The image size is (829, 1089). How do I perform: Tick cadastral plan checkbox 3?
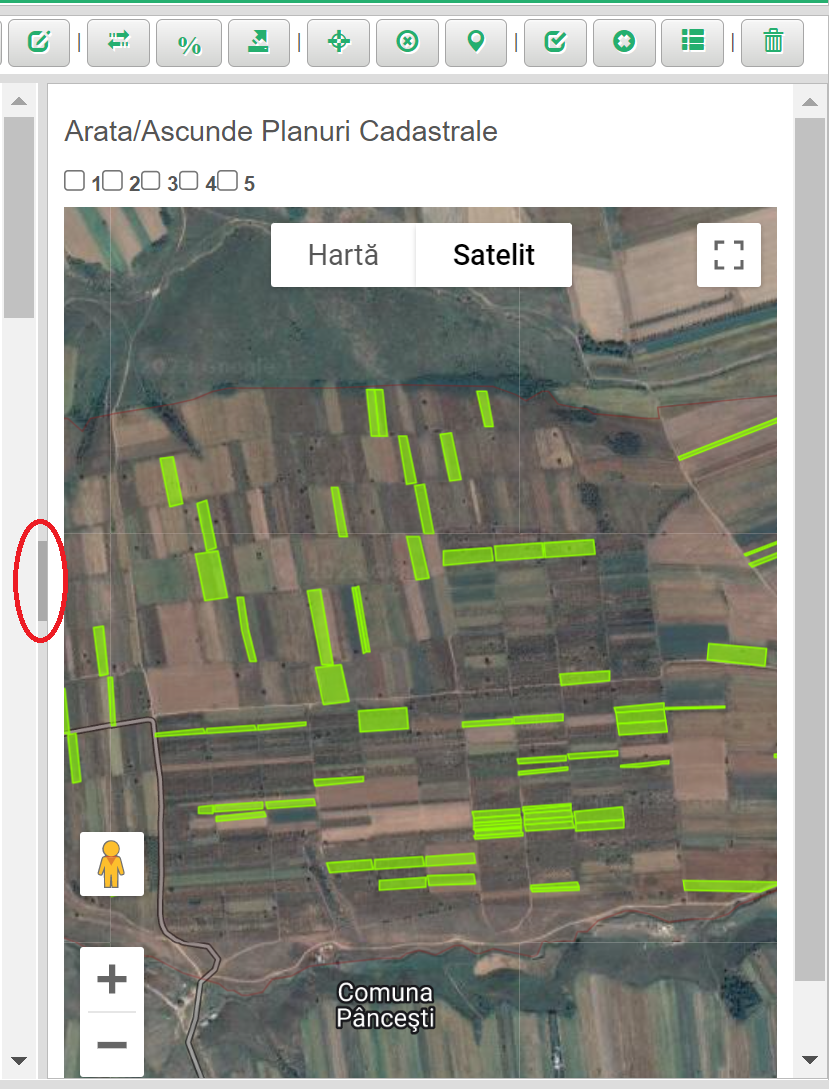point(151,181)
